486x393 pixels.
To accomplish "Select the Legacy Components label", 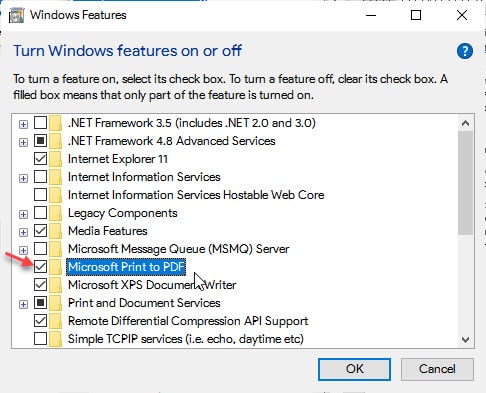I will click(123, 213).
